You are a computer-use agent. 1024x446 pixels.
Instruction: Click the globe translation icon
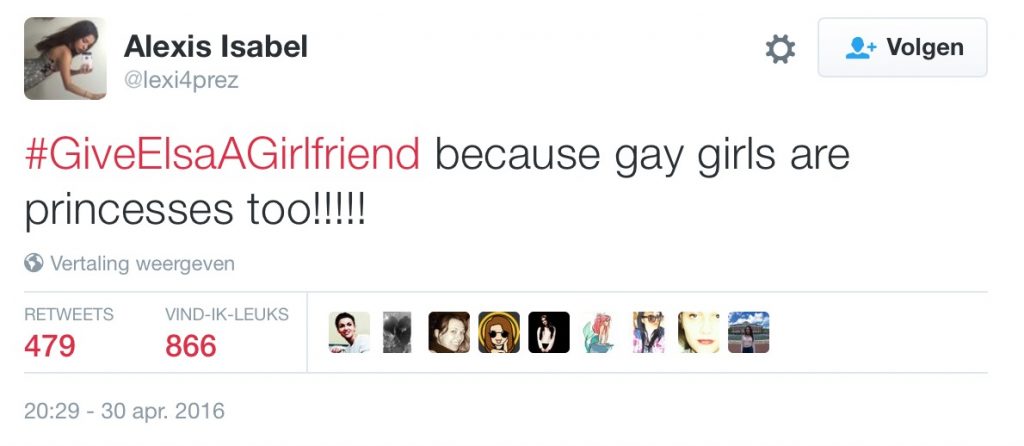pos(34,264)
